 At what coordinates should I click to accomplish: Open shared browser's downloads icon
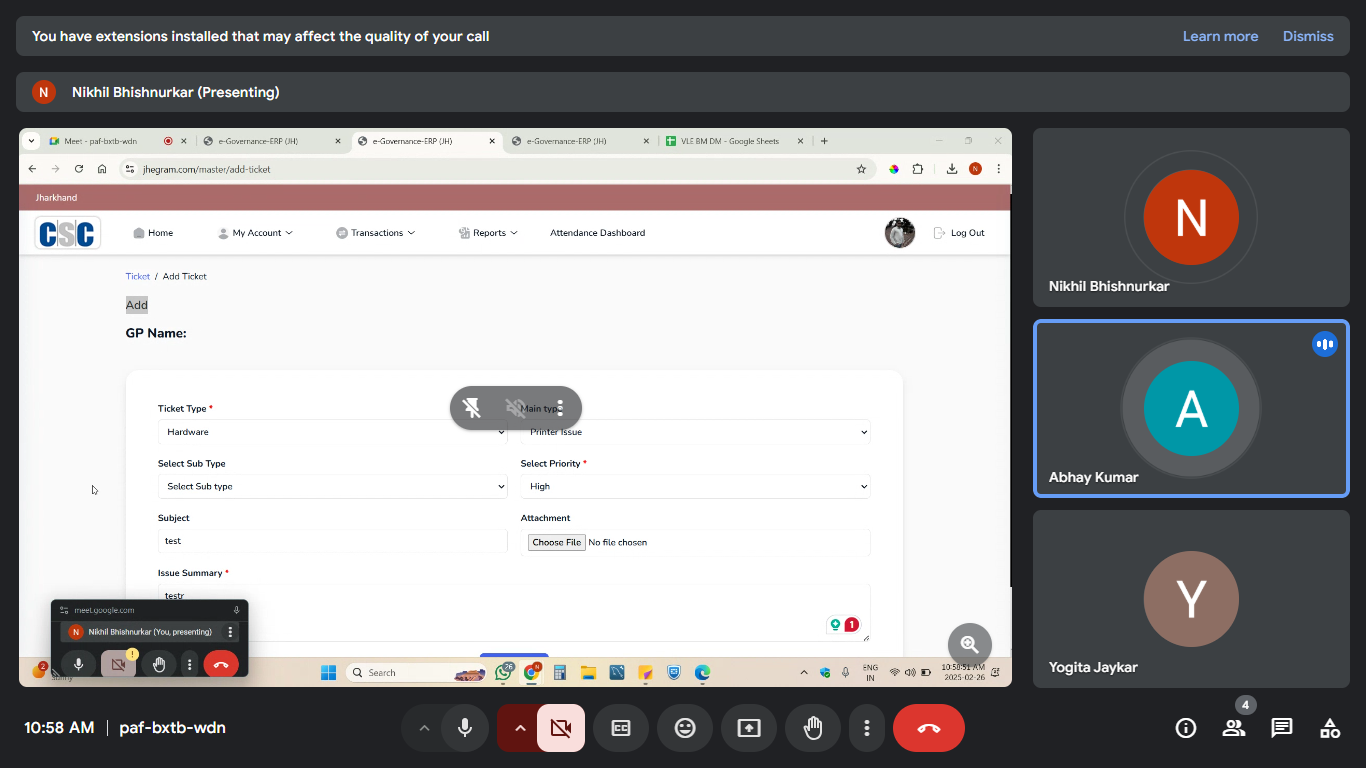[952, 169]
